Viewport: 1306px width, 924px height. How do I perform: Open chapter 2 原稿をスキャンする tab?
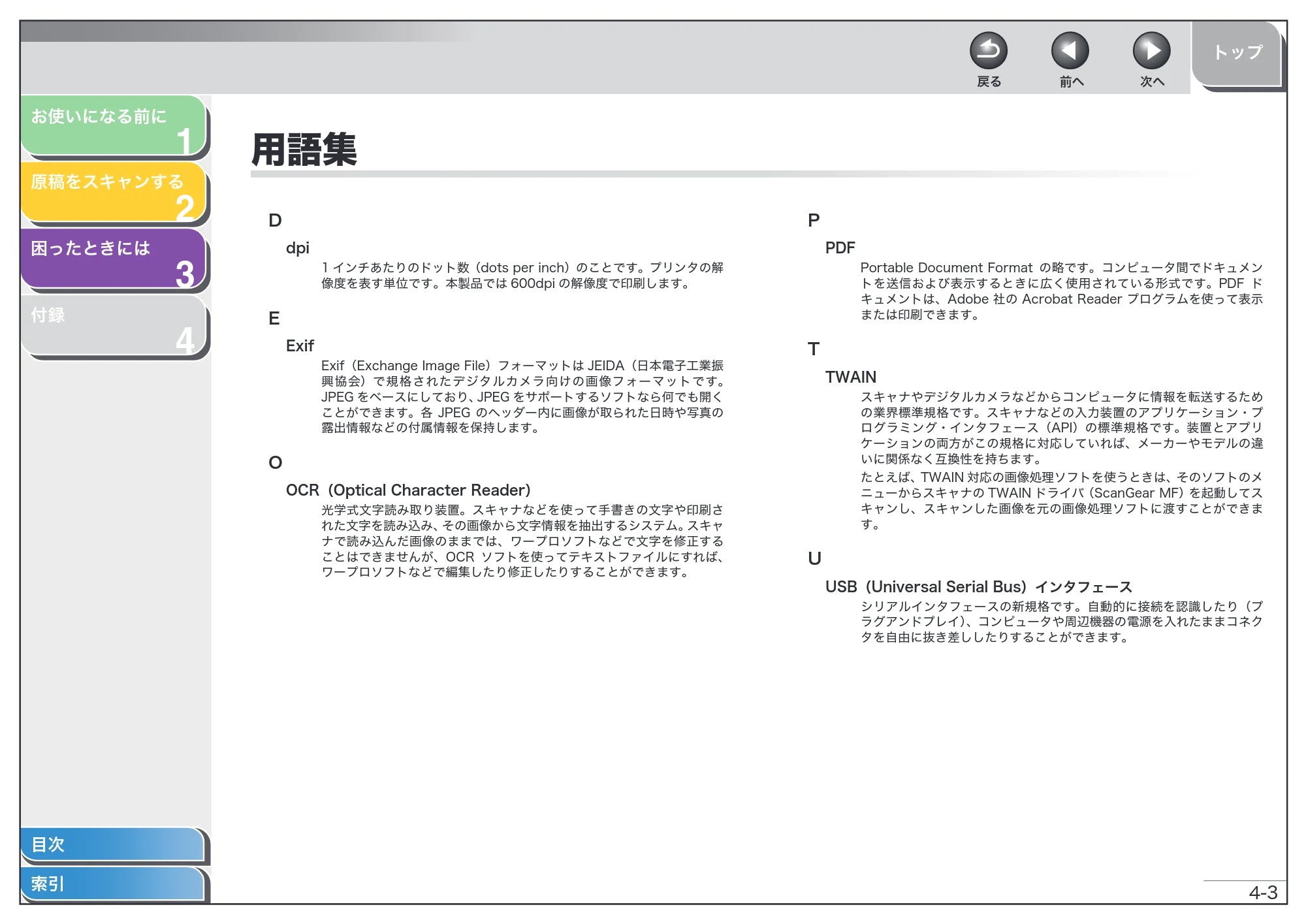[114, 191]
